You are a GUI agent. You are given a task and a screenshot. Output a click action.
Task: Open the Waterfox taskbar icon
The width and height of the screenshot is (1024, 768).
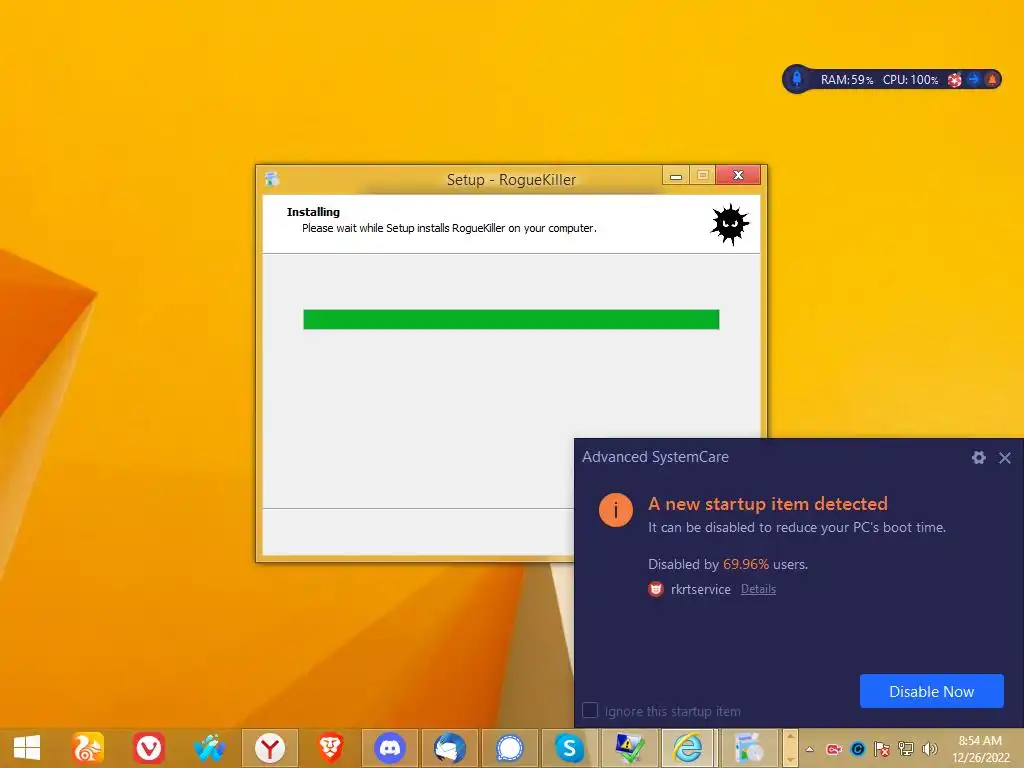(x=209, y=748)
